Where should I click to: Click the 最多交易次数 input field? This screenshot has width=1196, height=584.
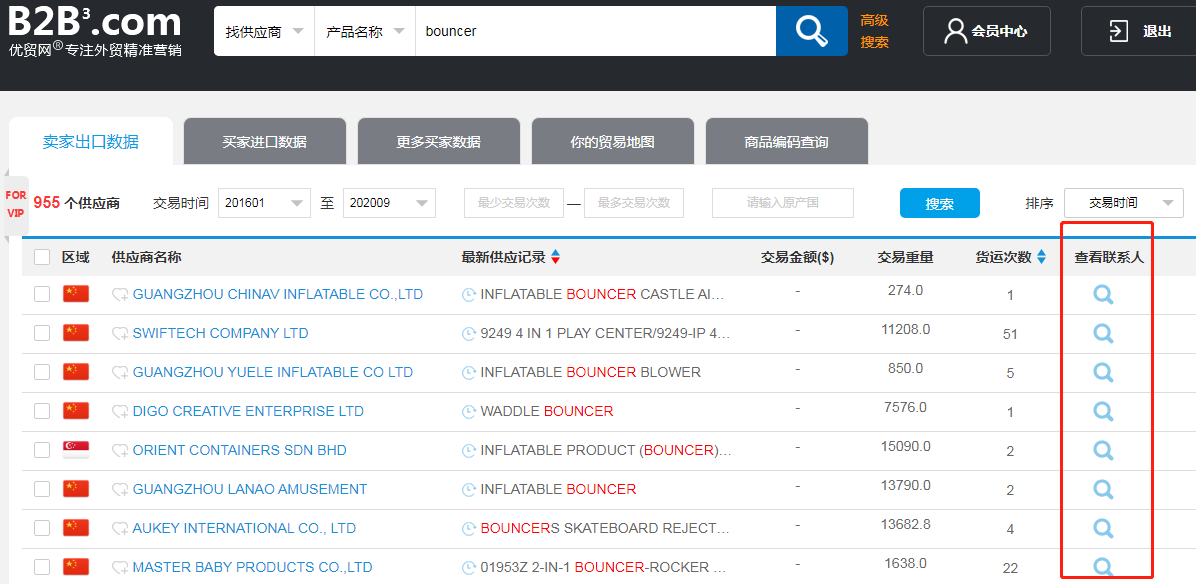[x=634, y=203]
